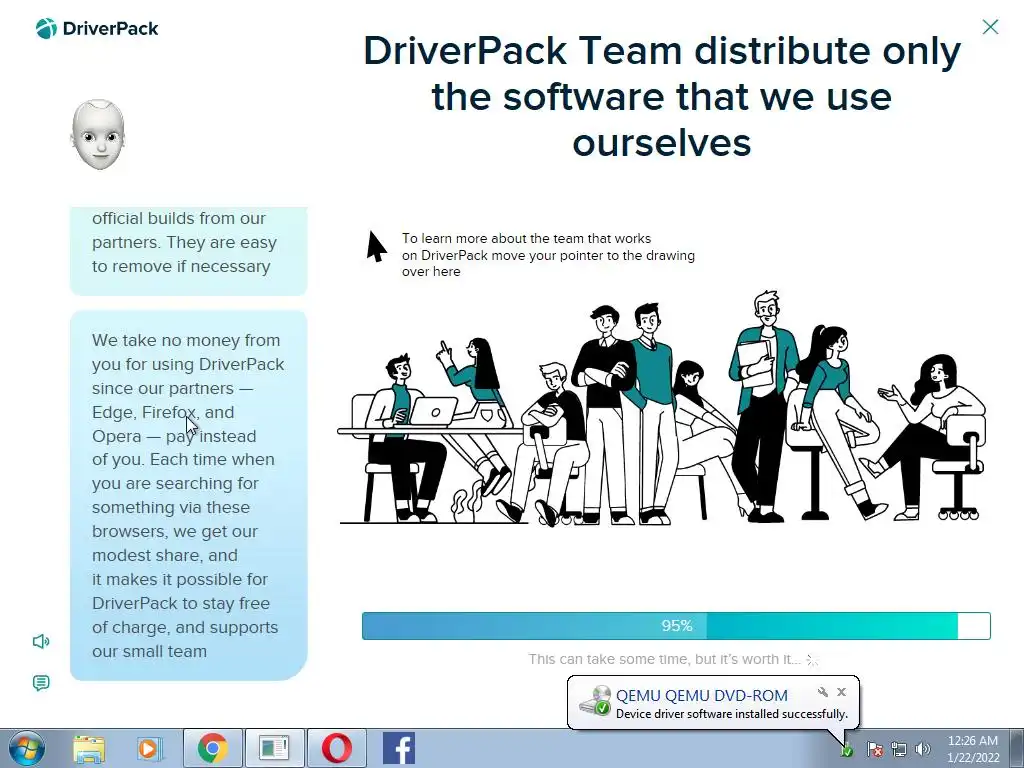
Task: Click the network tray icon
Action: [x=899, y=749]
